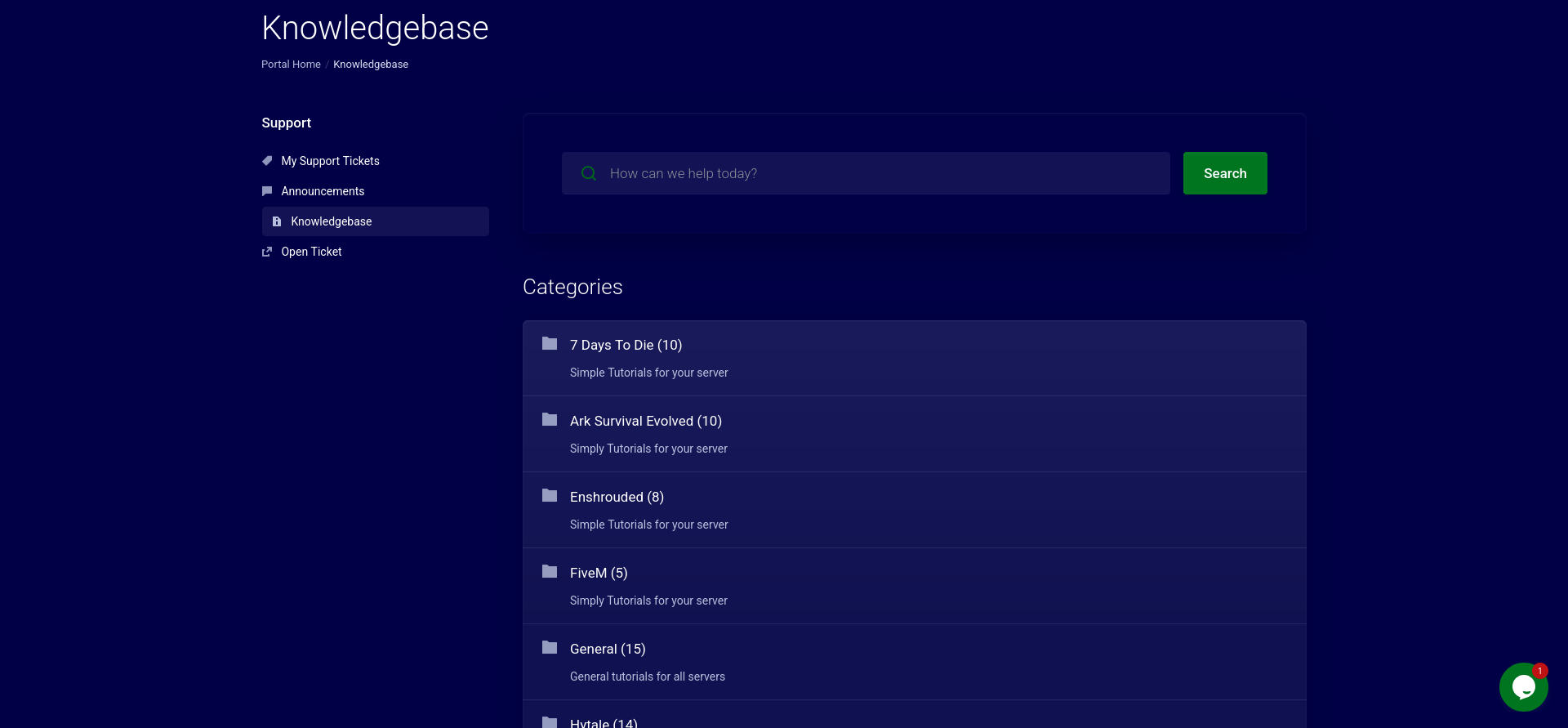This screenshot has height=728, width=1568.
Task: Click the folder icon for 7 Days To Die
Action: 550,344
